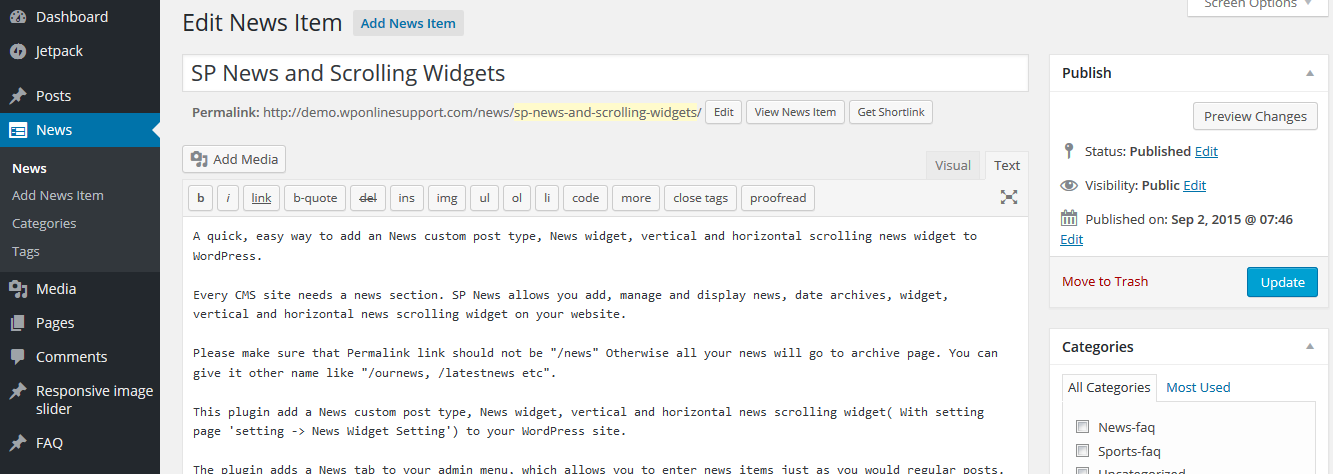Click the code quicktag button
This screenshot has width=1333, height=474.
pyautogui.click(x=586, y=198)
